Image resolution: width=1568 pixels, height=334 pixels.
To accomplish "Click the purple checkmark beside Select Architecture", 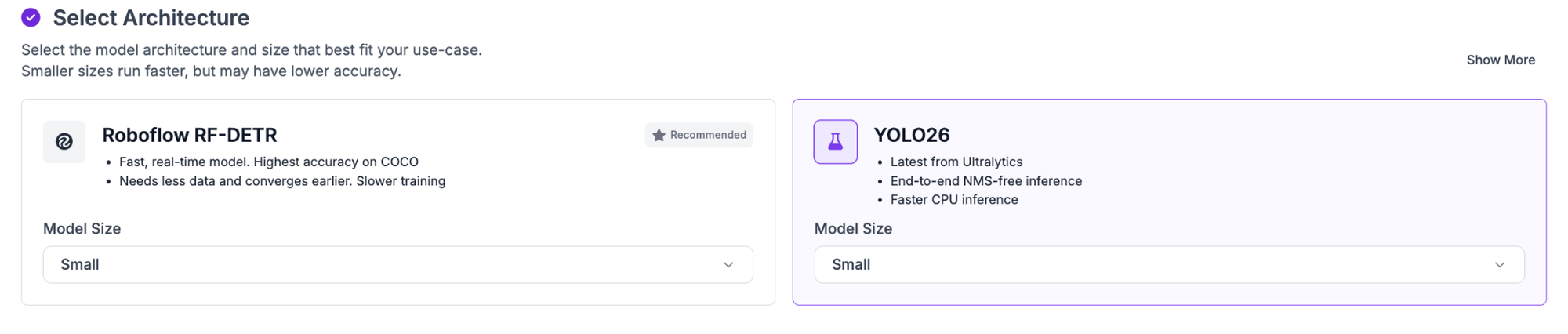I will click(31, 17).
